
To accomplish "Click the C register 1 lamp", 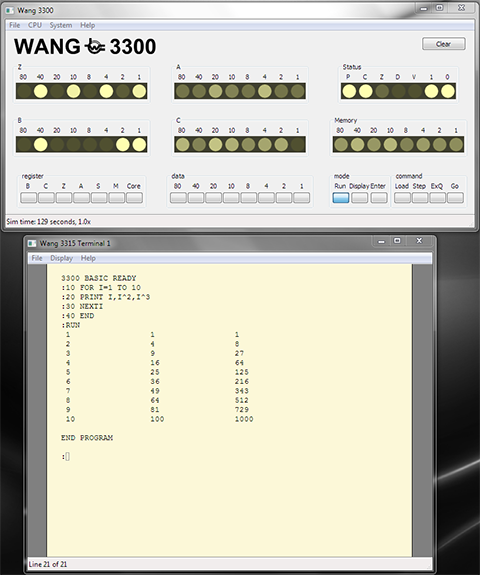I will coord(298,144).
